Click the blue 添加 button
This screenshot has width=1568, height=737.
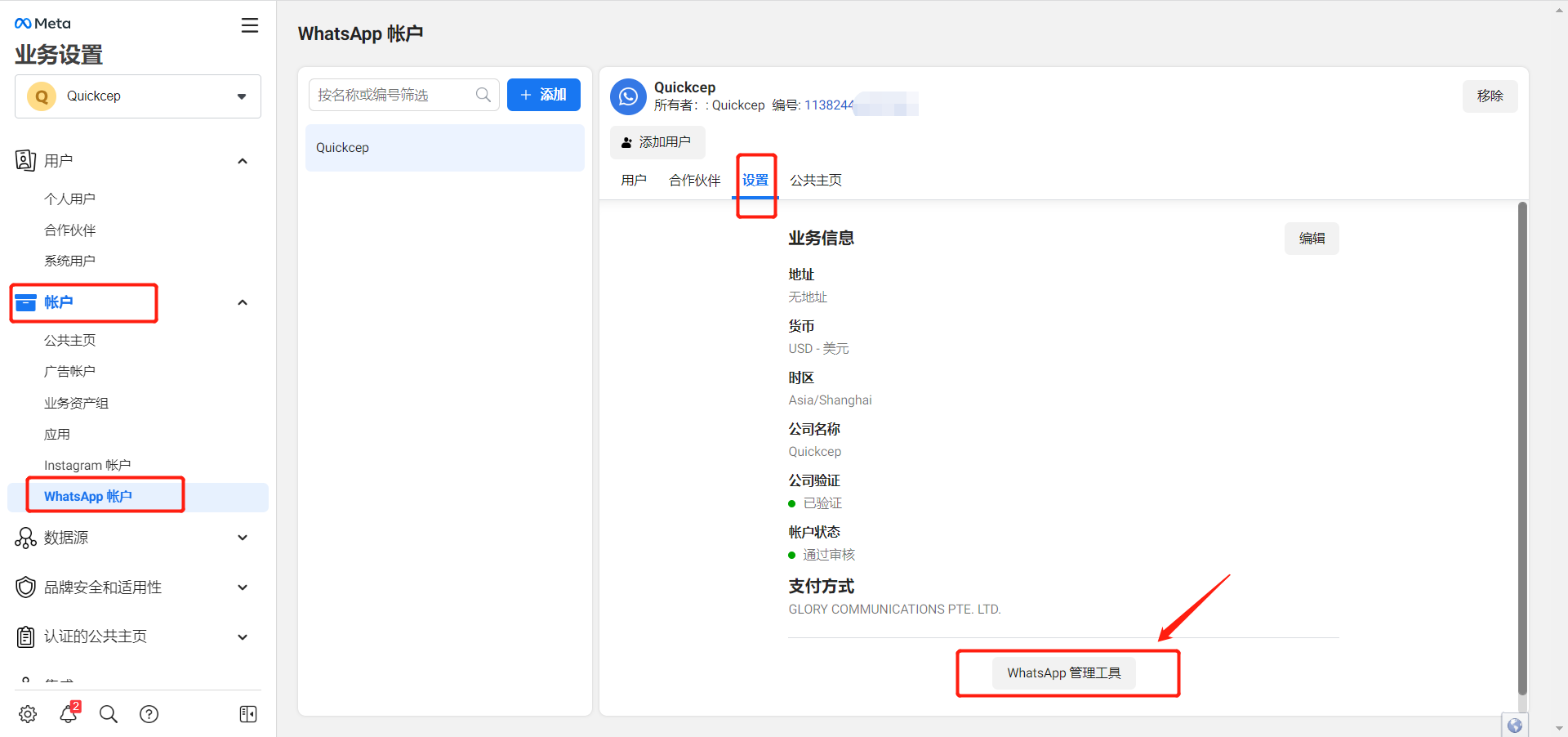click(x=543, y=95)
